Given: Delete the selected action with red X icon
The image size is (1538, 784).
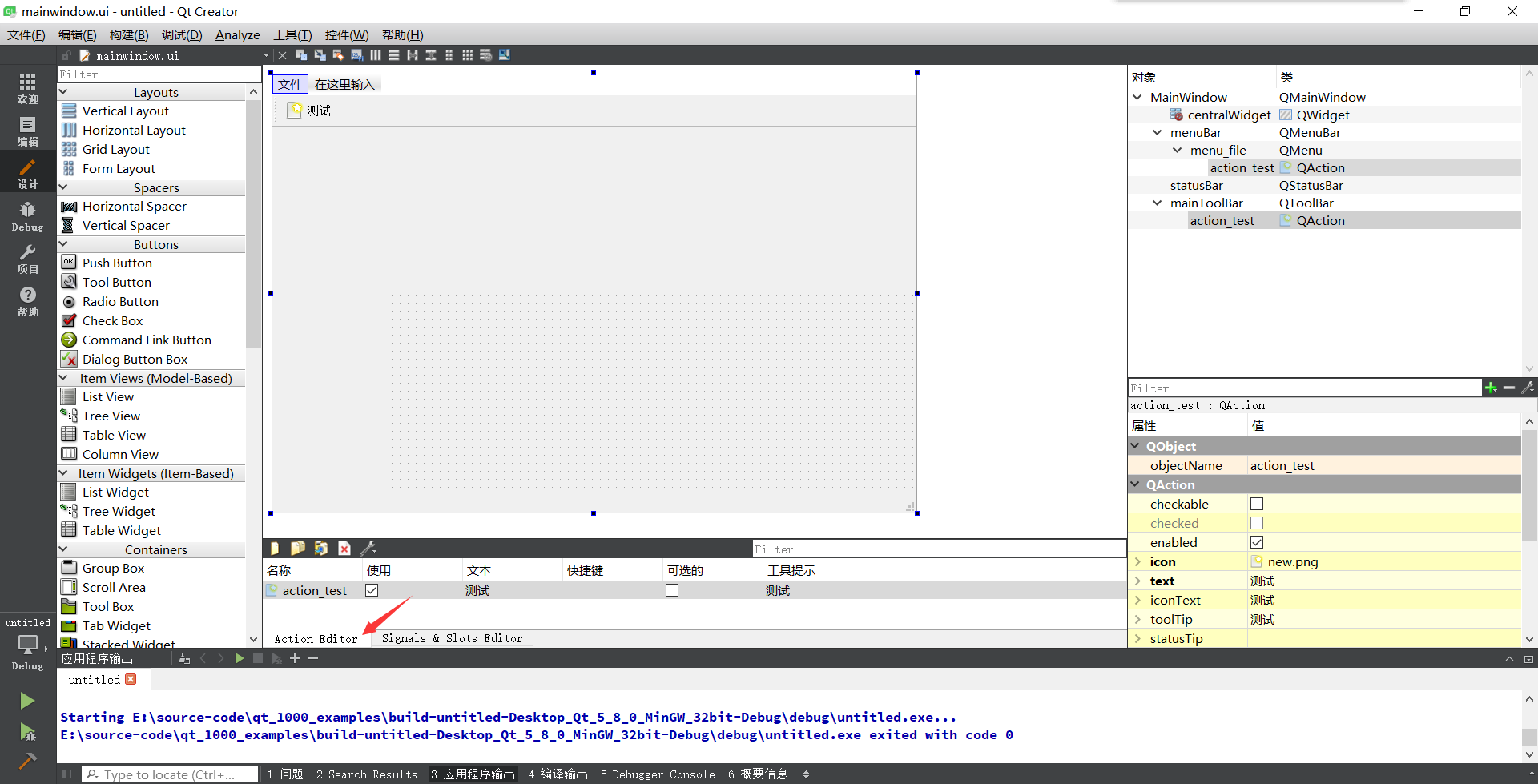Looking at the screenshot, I should point(344,548).
